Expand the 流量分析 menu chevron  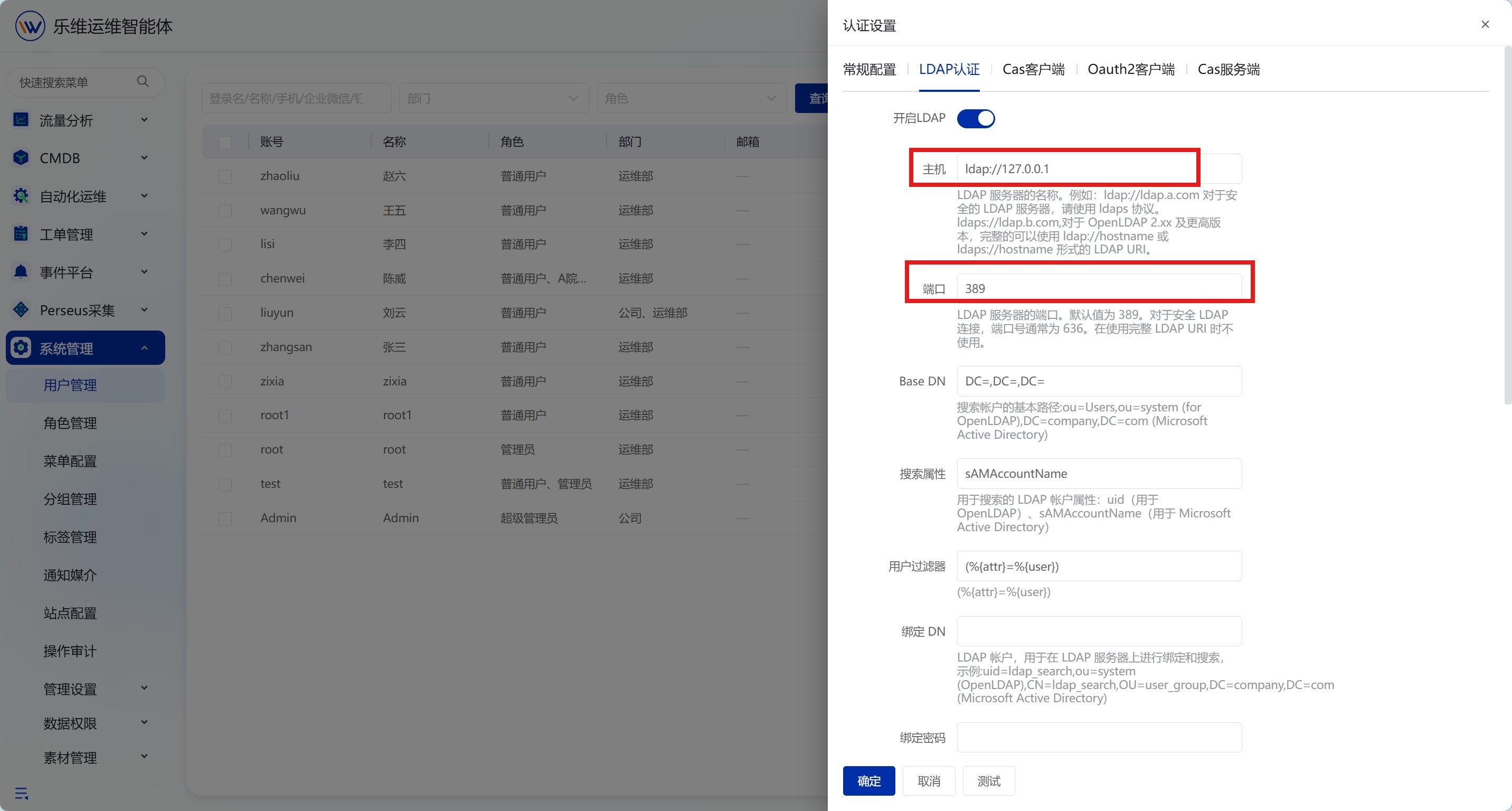pos(145,120)
